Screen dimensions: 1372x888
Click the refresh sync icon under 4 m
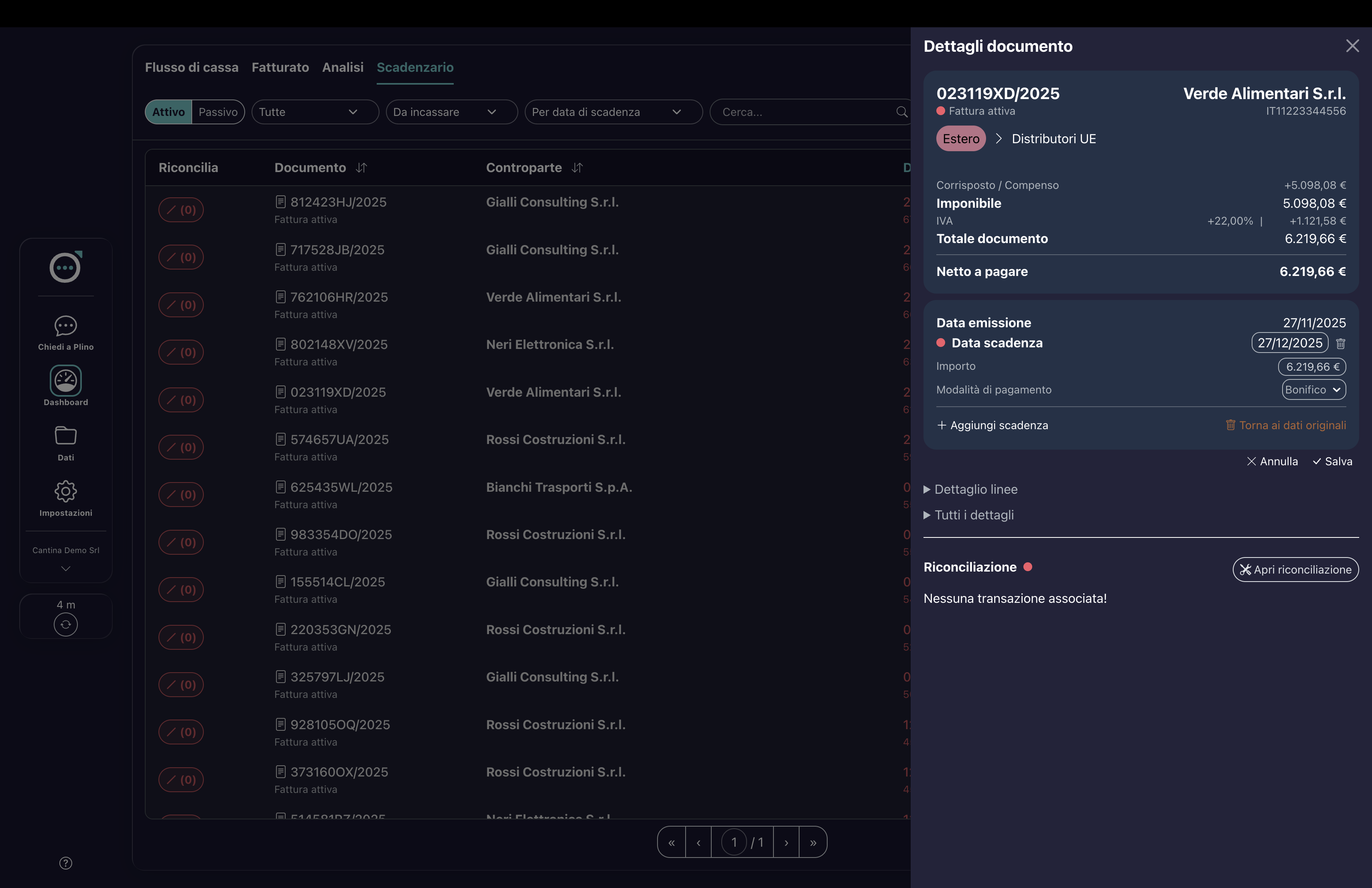tap(66, 624)
